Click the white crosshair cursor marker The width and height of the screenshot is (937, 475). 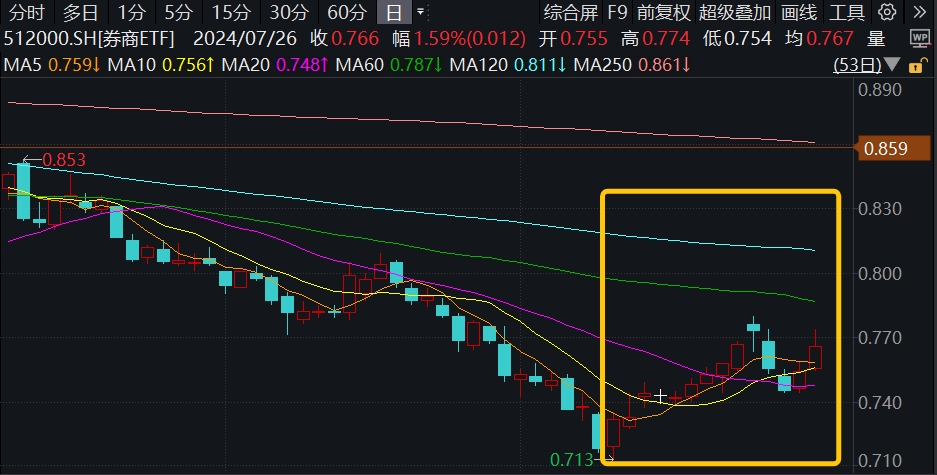[x=660, y=396]
